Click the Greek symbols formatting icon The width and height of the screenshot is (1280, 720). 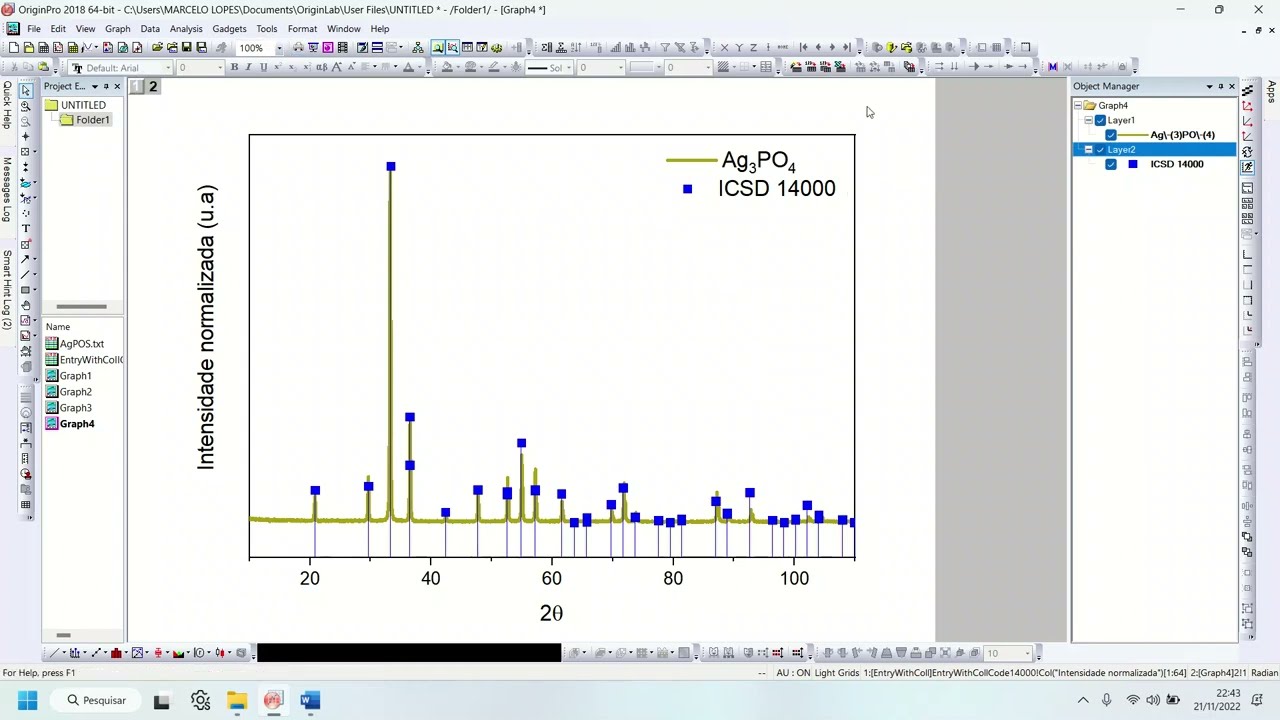[322, 67]
